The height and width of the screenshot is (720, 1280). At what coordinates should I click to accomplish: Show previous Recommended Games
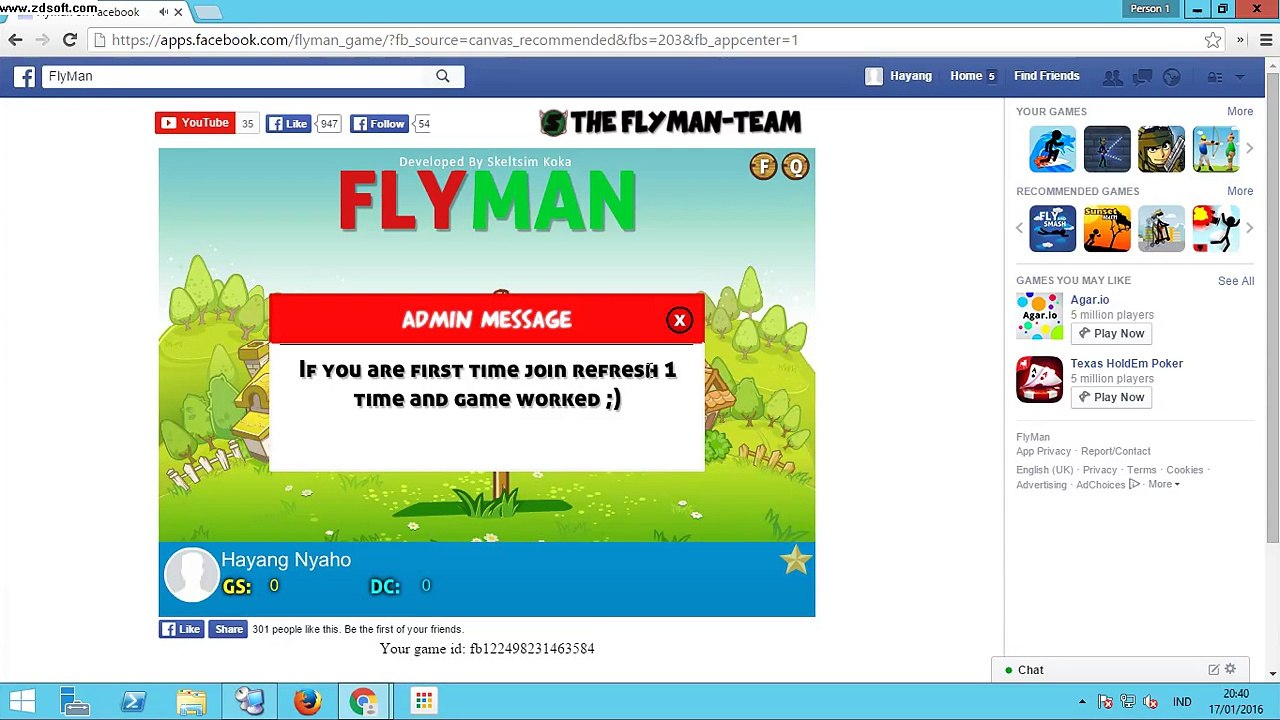pos(1020,228)
